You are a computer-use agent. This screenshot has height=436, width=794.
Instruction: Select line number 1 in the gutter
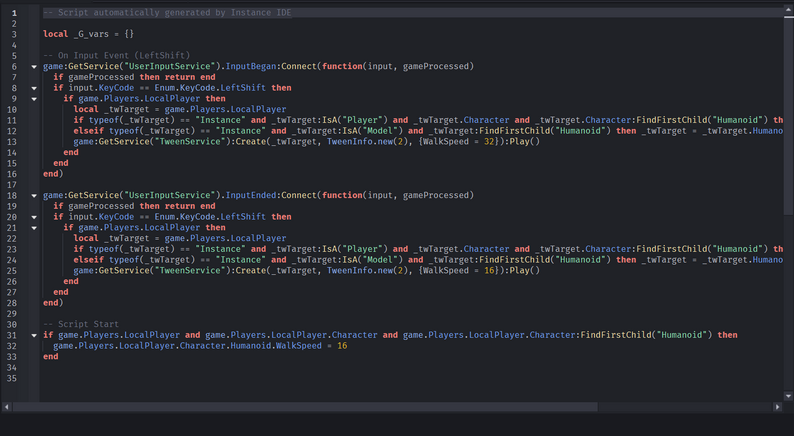click(14, 13)
